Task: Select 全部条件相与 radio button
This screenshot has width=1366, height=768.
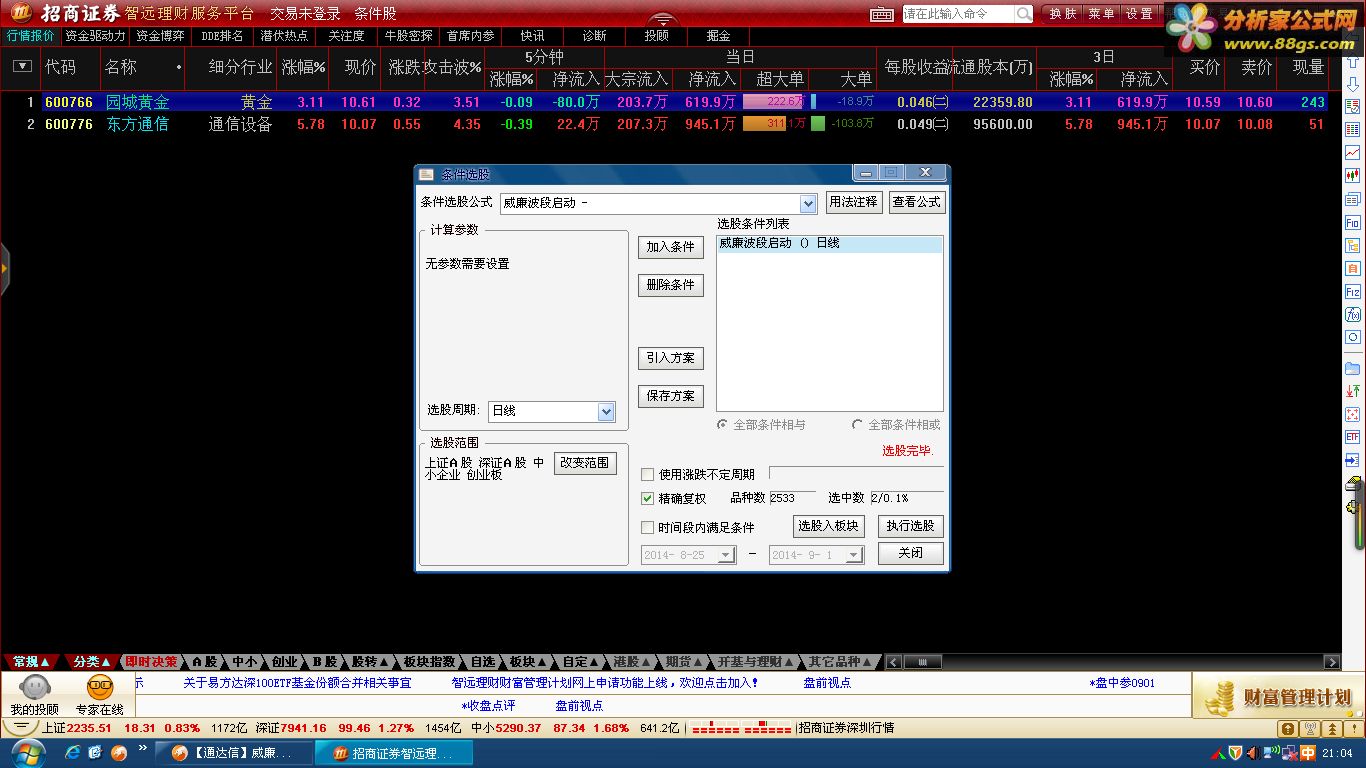Action: pos(722,424)
